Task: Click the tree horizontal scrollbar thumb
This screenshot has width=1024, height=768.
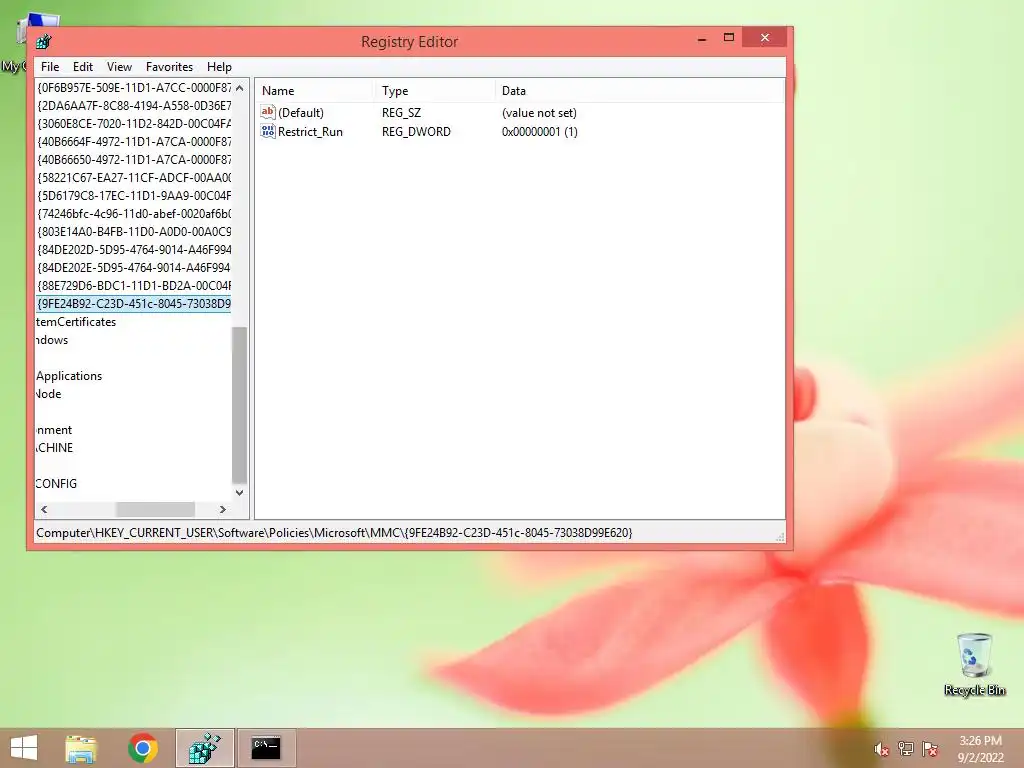Action: point(155,509)
